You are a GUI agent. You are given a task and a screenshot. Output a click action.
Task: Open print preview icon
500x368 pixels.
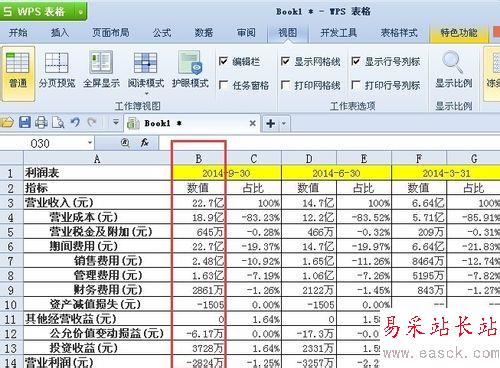[58, 123]
